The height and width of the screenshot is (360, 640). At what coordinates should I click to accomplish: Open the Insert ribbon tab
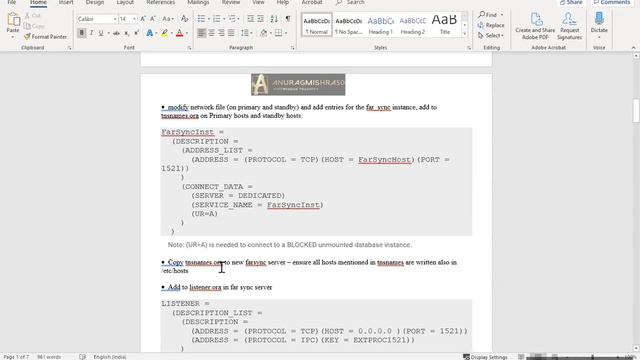point(66,2)
